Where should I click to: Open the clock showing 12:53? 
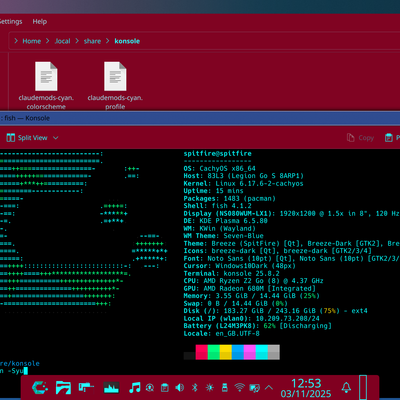306,388
